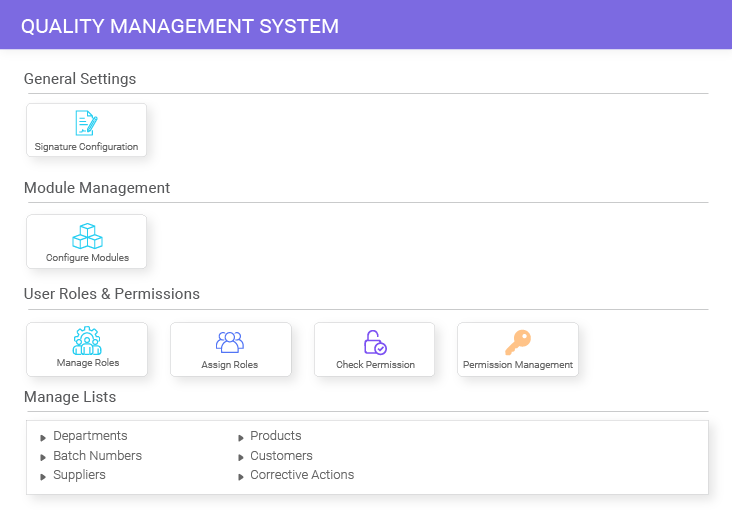
Task: Select the Permission Management label
Action: [x=518, y=364]
